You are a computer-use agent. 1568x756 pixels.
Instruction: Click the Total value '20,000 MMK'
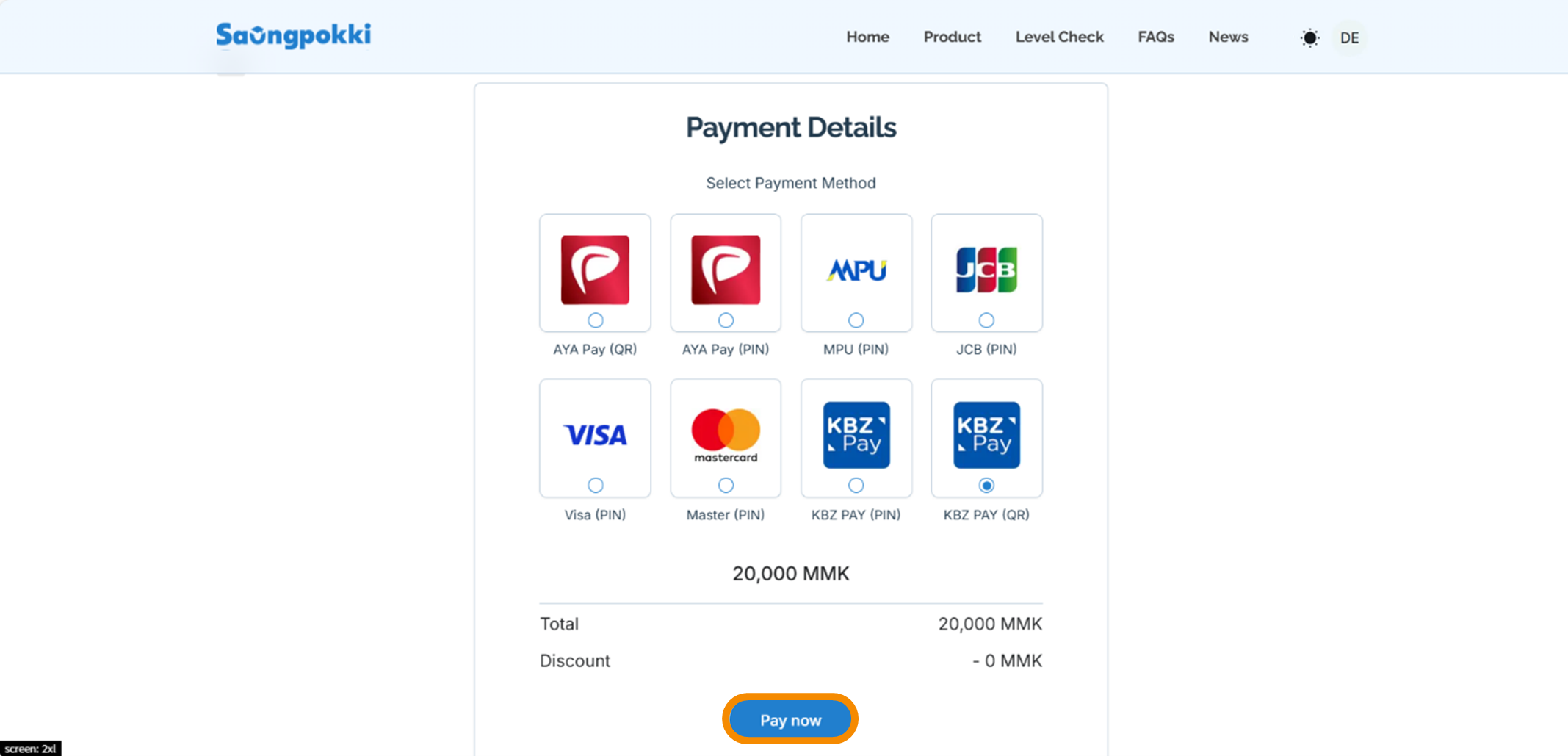[x=990, y=624]
